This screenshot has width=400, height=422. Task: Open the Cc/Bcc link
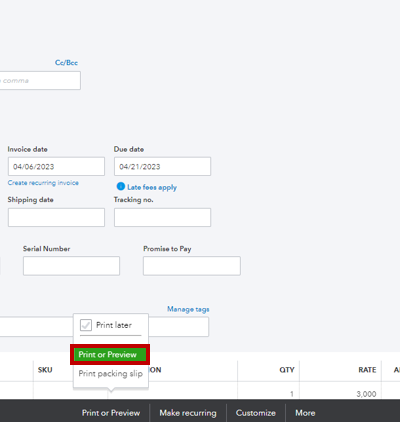point(66,63)
